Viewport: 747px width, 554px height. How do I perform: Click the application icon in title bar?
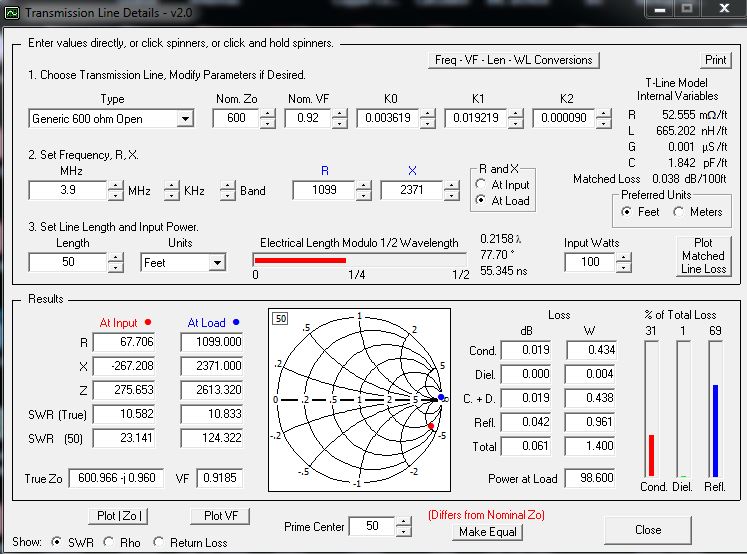[x=12, y=12]
